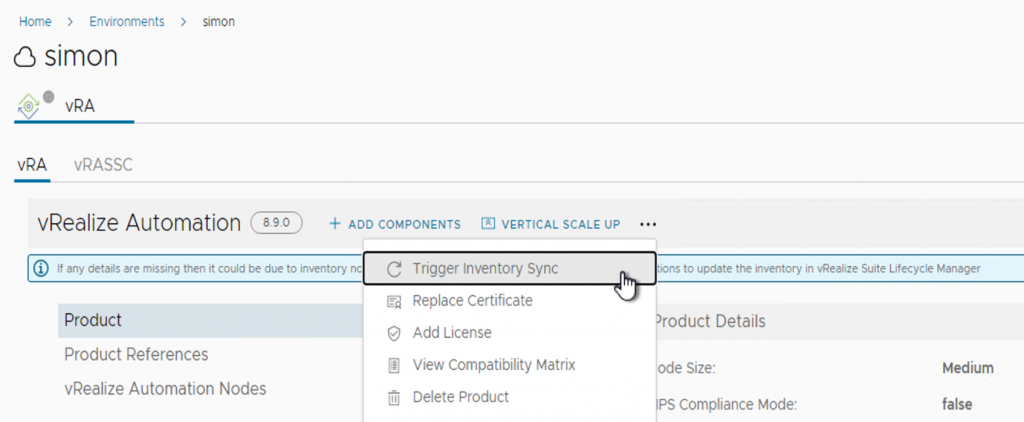Click the plus icon before ADD COMPONENTS
The height and width of the screenshot is (422, 1024).
335,224
